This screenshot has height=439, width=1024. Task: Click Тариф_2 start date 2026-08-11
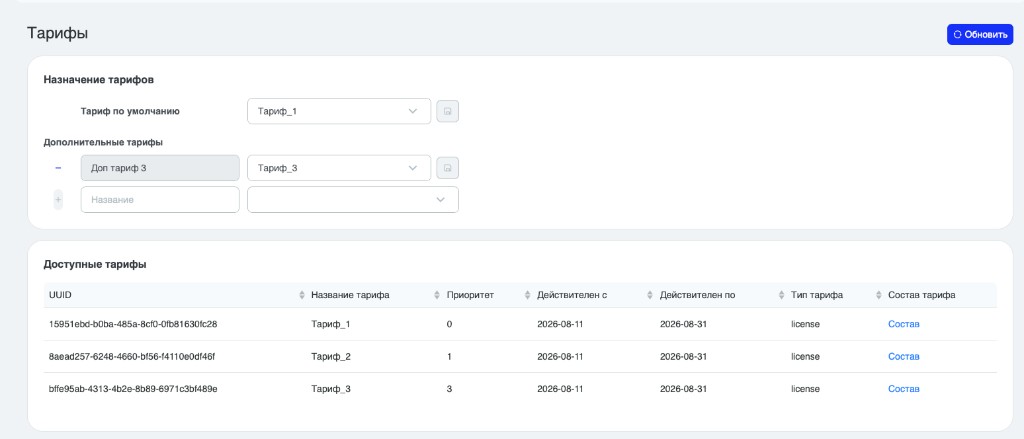pyautogui.click(x=560, y=357)
